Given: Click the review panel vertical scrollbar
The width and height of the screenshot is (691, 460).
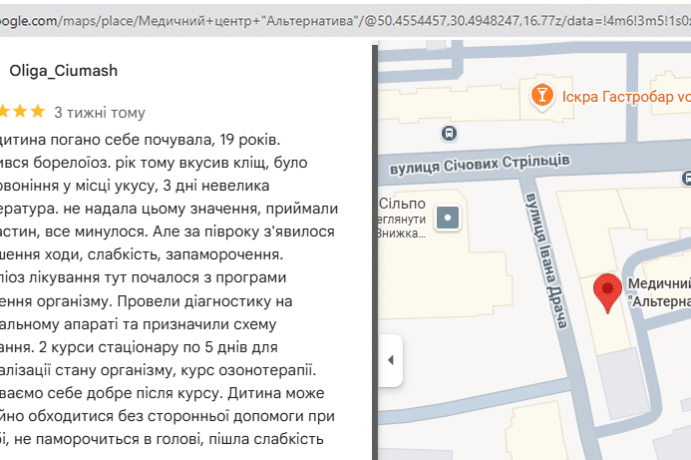Looking at the screenshot, I should pyautogui.click(x=373, y=250).
